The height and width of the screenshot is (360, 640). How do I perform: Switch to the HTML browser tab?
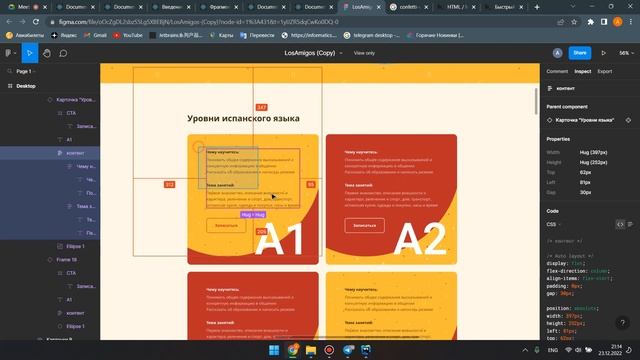pos(456,7)
